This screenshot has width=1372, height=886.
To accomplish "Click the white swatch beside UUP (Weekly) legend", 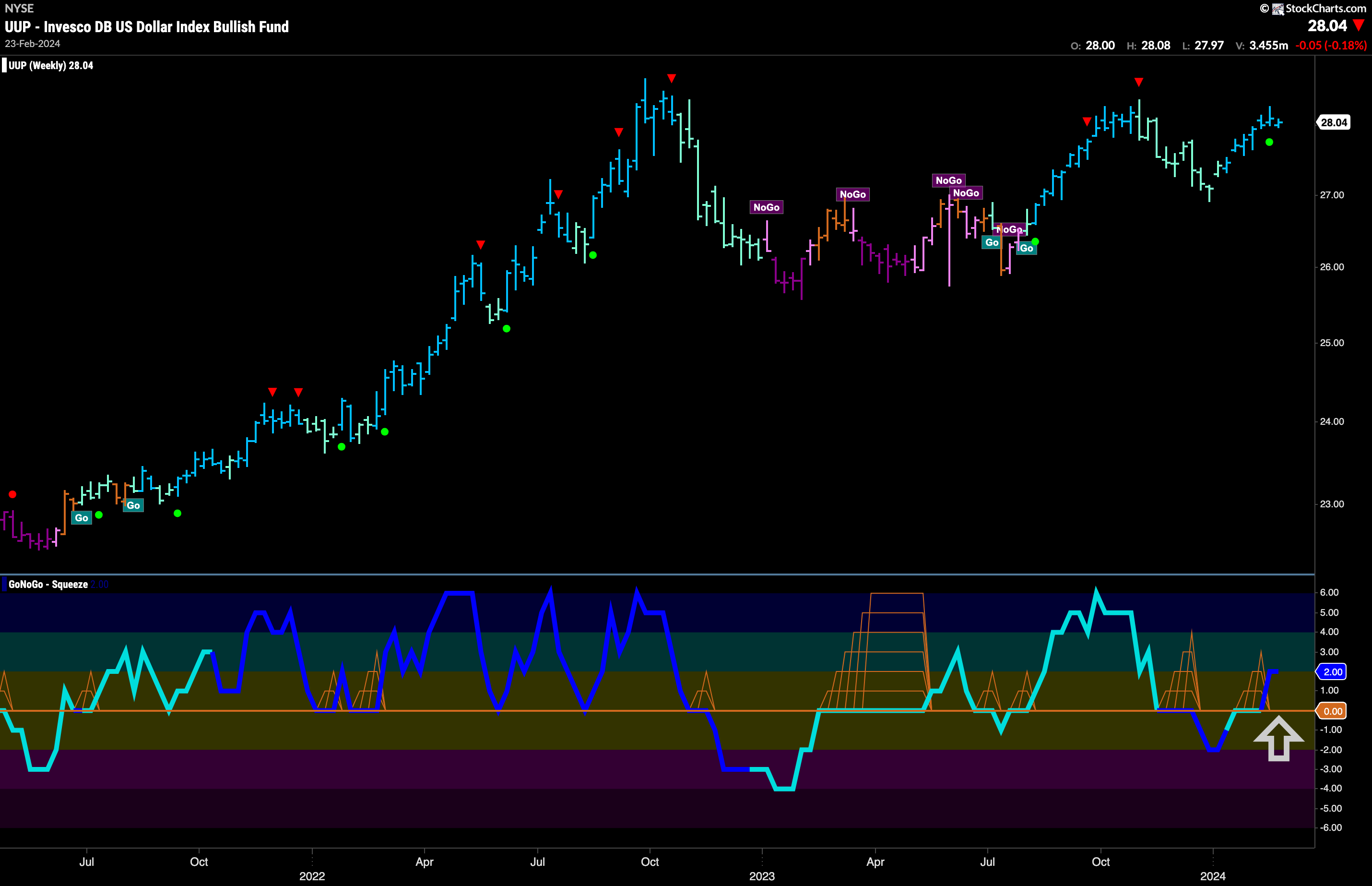I will click(x=4, y=65).
